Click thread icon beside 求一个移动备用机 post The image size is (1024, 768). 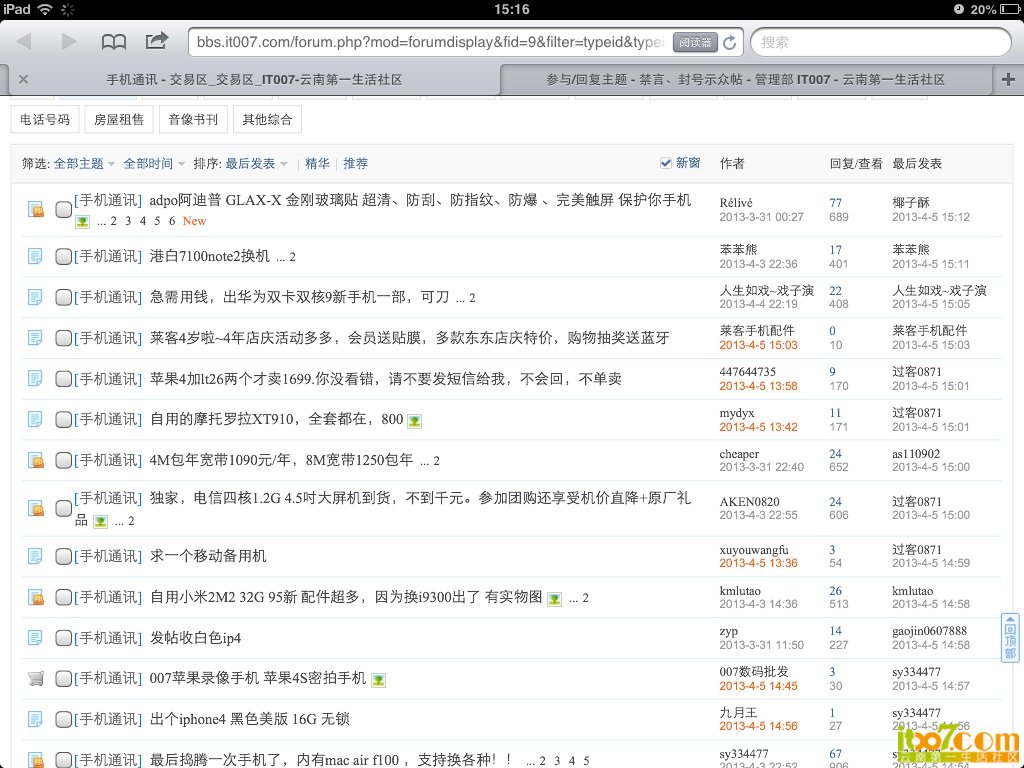(35, 556)
